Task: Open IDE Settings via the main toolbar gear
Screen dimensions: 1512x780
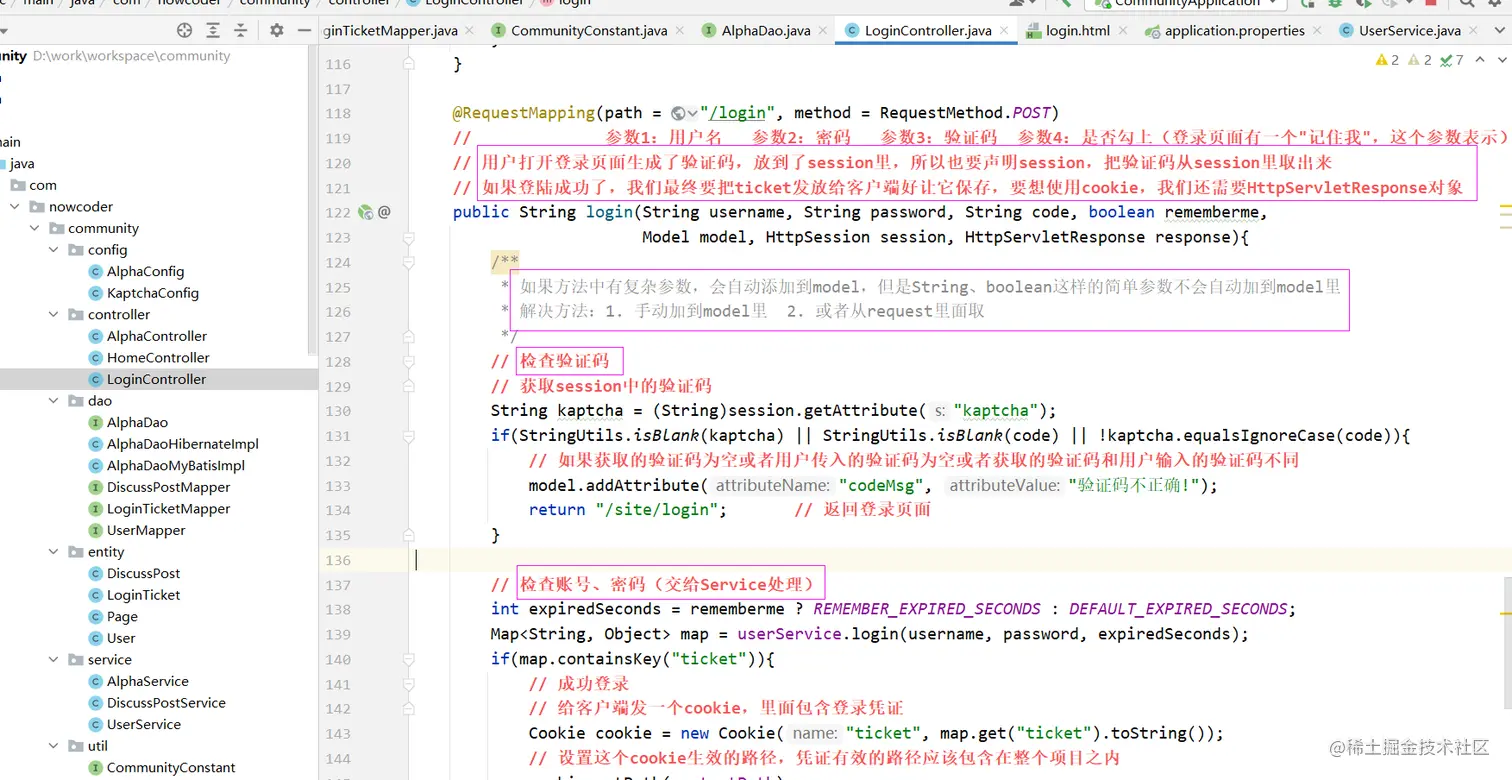Action: [x=1496, y=4]
